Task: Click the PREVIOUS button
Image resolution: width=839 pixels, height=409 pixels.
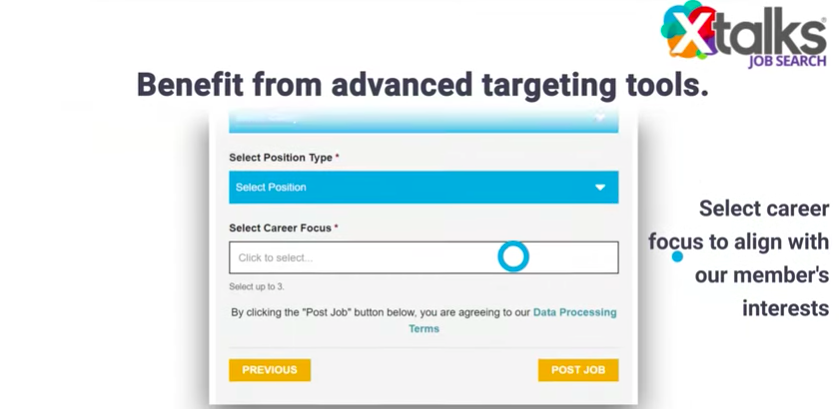Action: click(269, 370)
